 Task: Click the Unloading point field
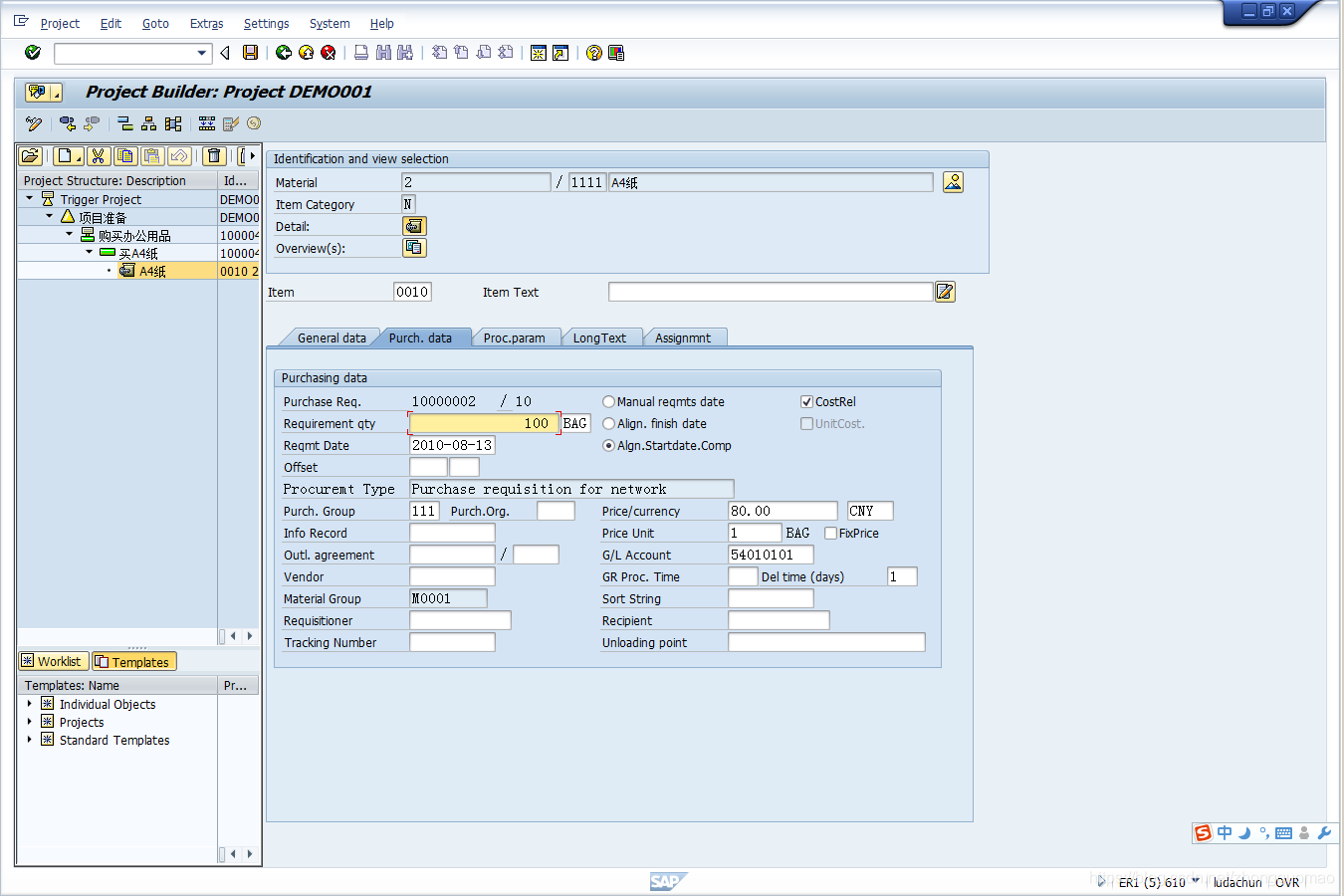point(826,642)
